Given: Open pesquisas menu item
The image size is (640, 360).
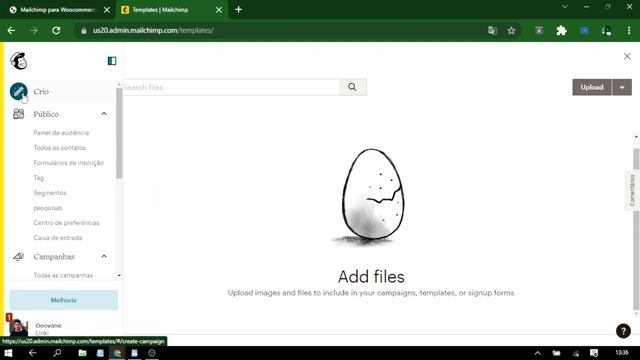Looking at the screenshot, I should 48,208.
